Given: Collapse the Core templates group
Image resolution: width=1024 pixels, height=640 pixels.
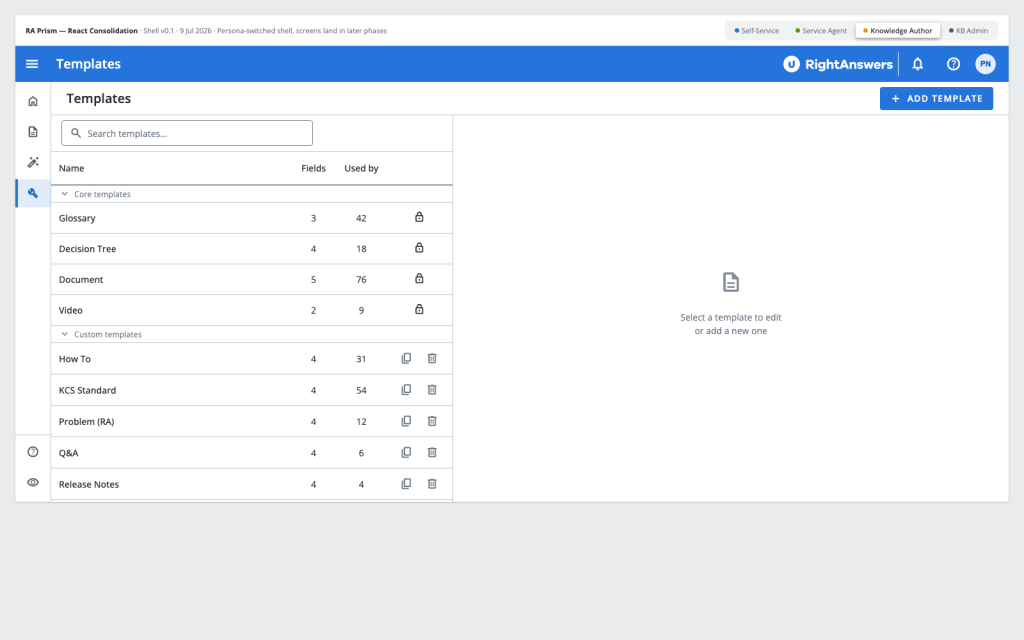Looking at the screenshot, I should pyautogui.click(x=65, y=194).
